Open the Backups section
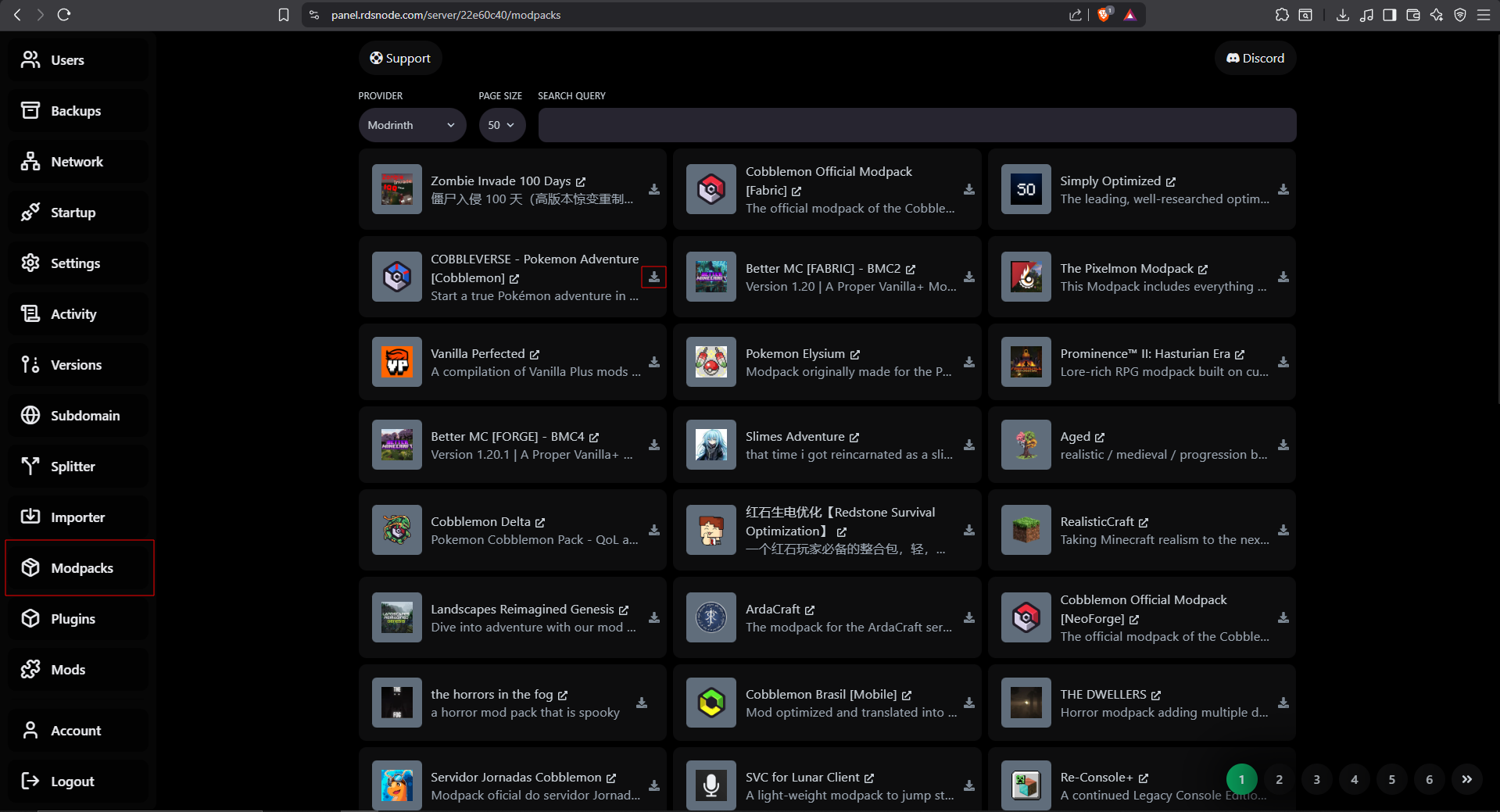This screenshot has width=1500, height=812. point(76,110)
